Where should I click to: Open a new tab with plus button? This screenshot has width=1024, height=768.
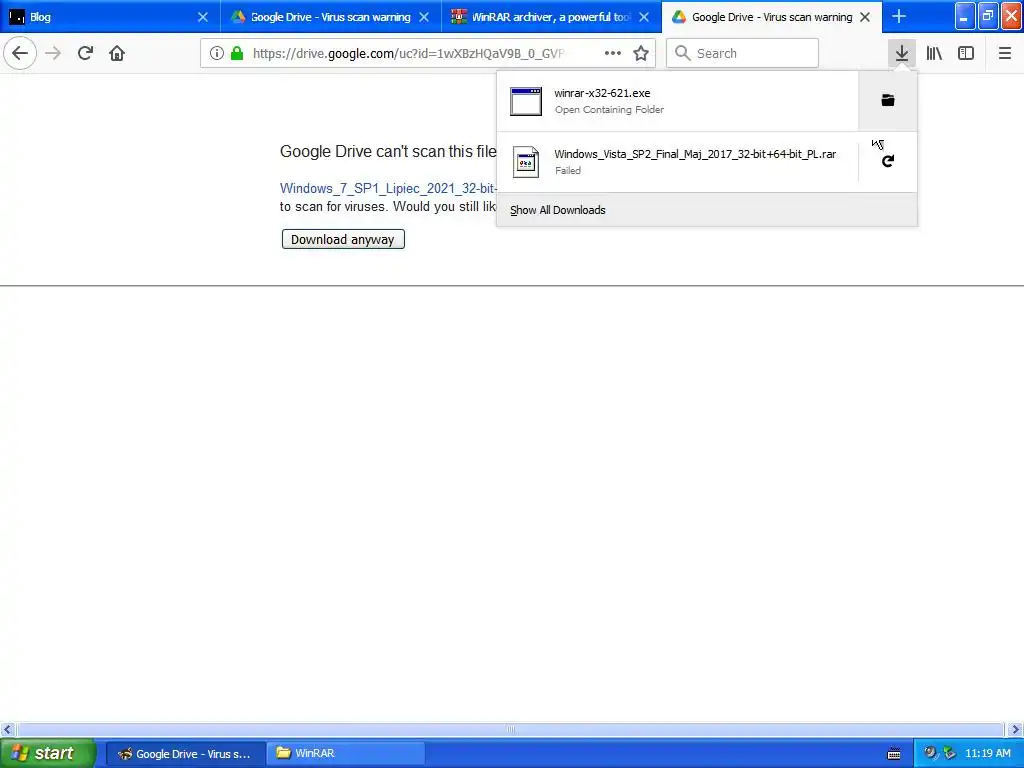click(x=899, y=17)
